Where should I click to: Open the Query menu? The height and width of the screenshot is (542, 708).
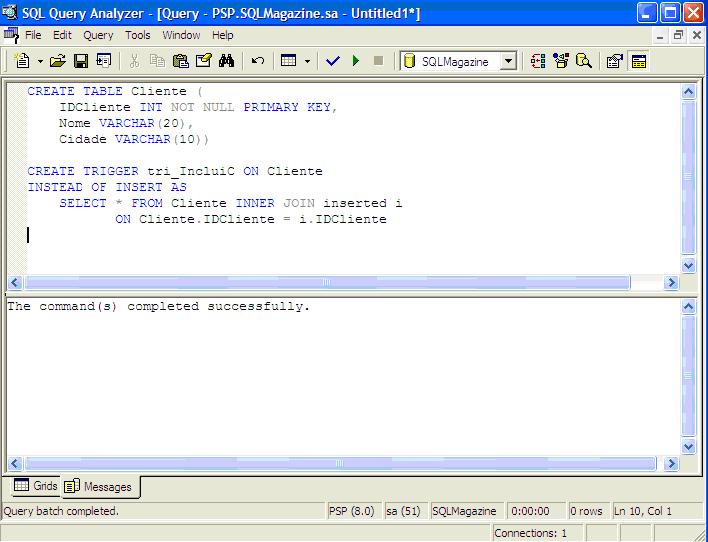[x=98, y=35]
